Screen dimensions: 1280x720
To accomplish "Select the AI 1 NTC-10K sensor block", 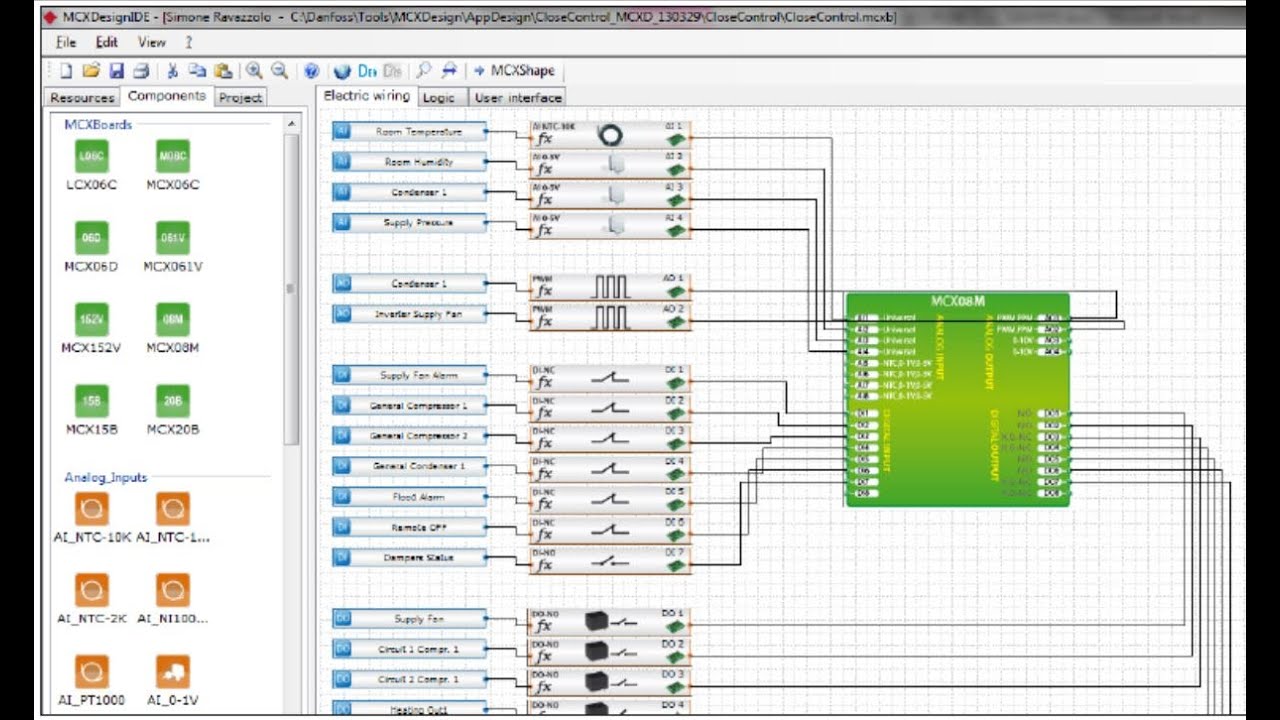I will (610, 135).
